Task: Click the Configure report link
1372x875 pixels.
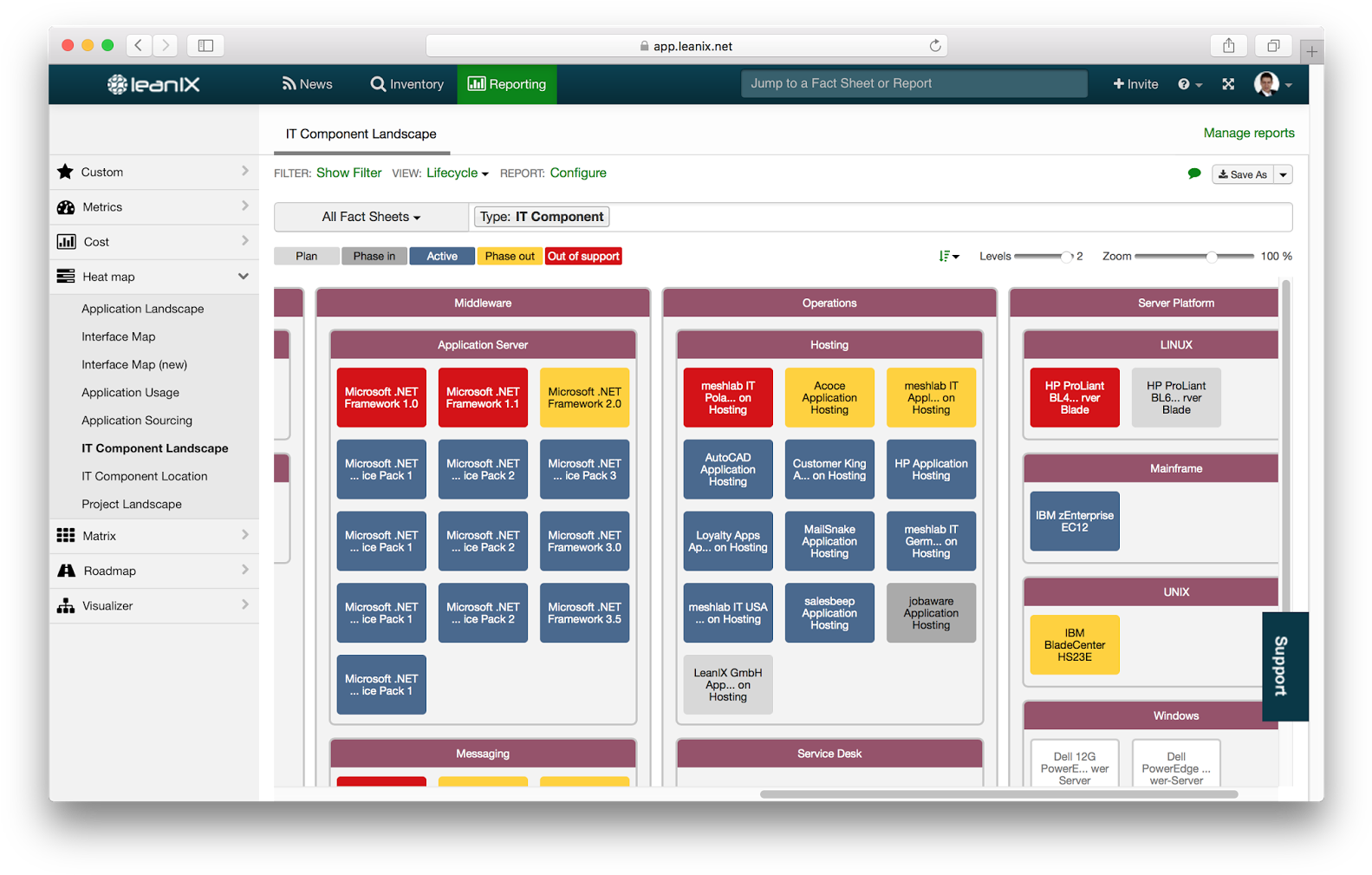Action: click(578, 173)
